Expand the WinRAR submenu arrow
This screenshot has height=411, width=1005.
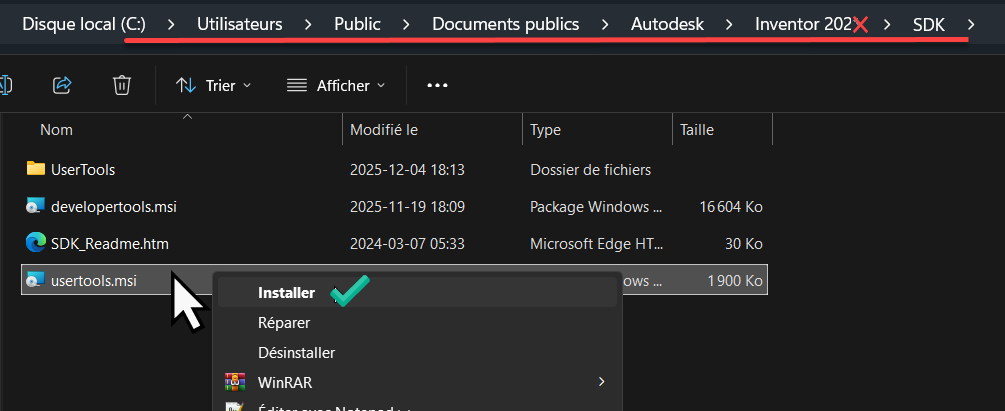tap(601, 381)
